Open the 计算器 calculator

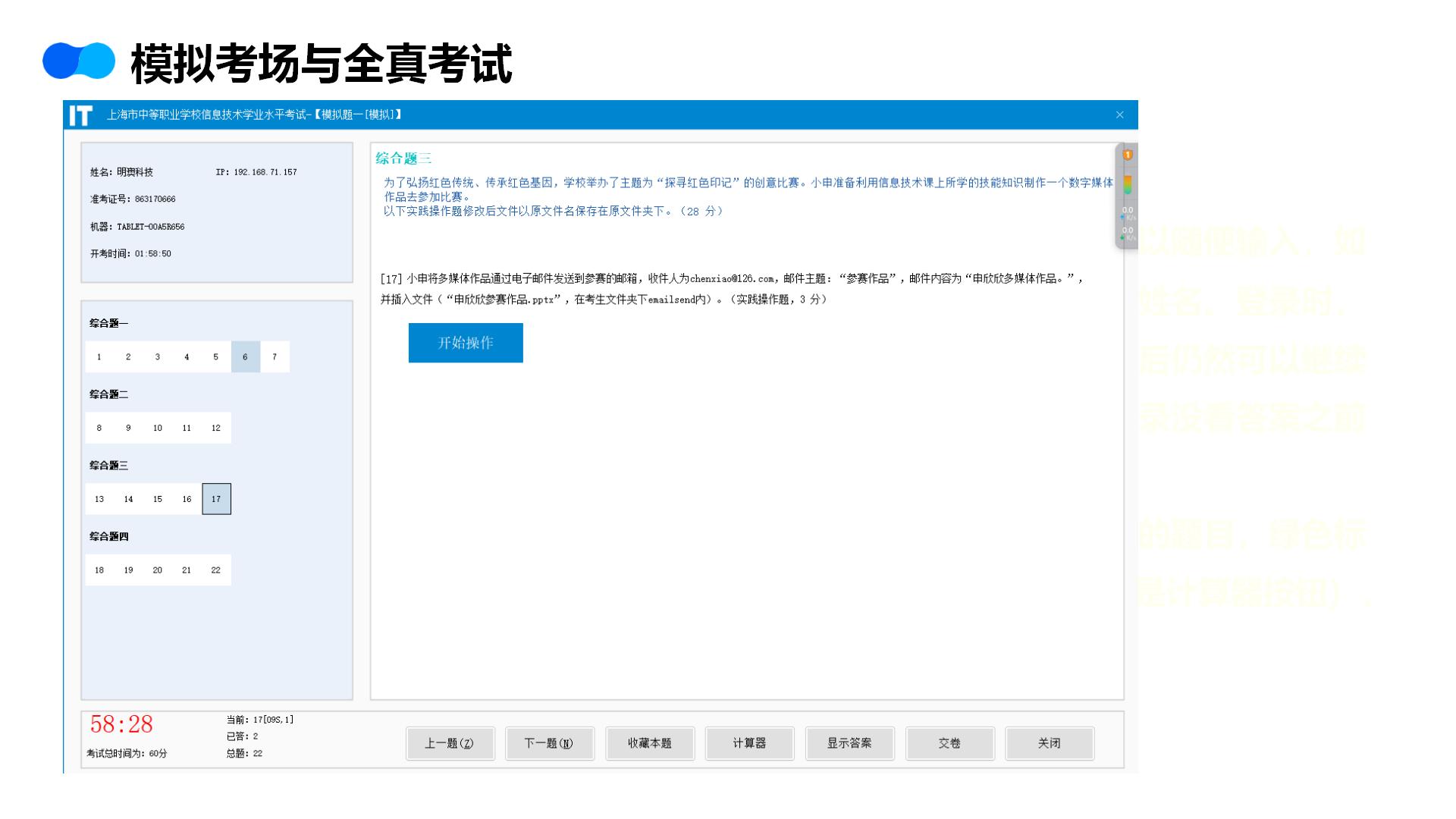pyautogui.click(x=749, y=743)
